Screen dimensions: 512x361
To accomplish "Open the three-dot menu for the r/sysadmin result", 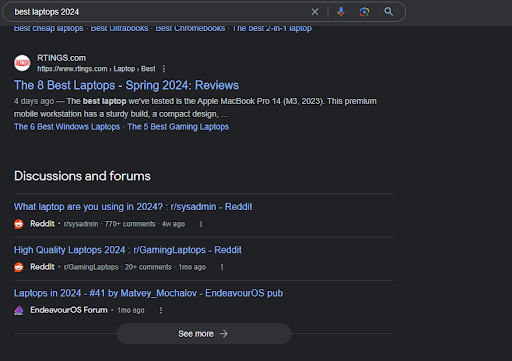I will (201, 224).
